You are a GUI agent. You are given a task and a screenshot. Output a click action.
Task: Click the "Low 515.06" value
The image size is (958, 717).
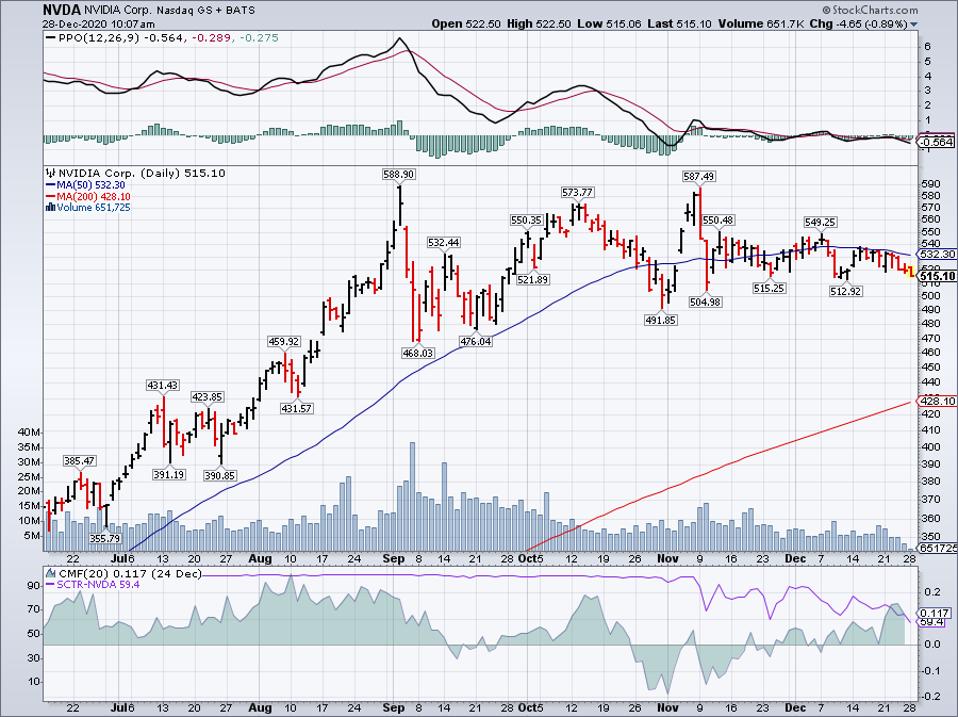(609, 24)
